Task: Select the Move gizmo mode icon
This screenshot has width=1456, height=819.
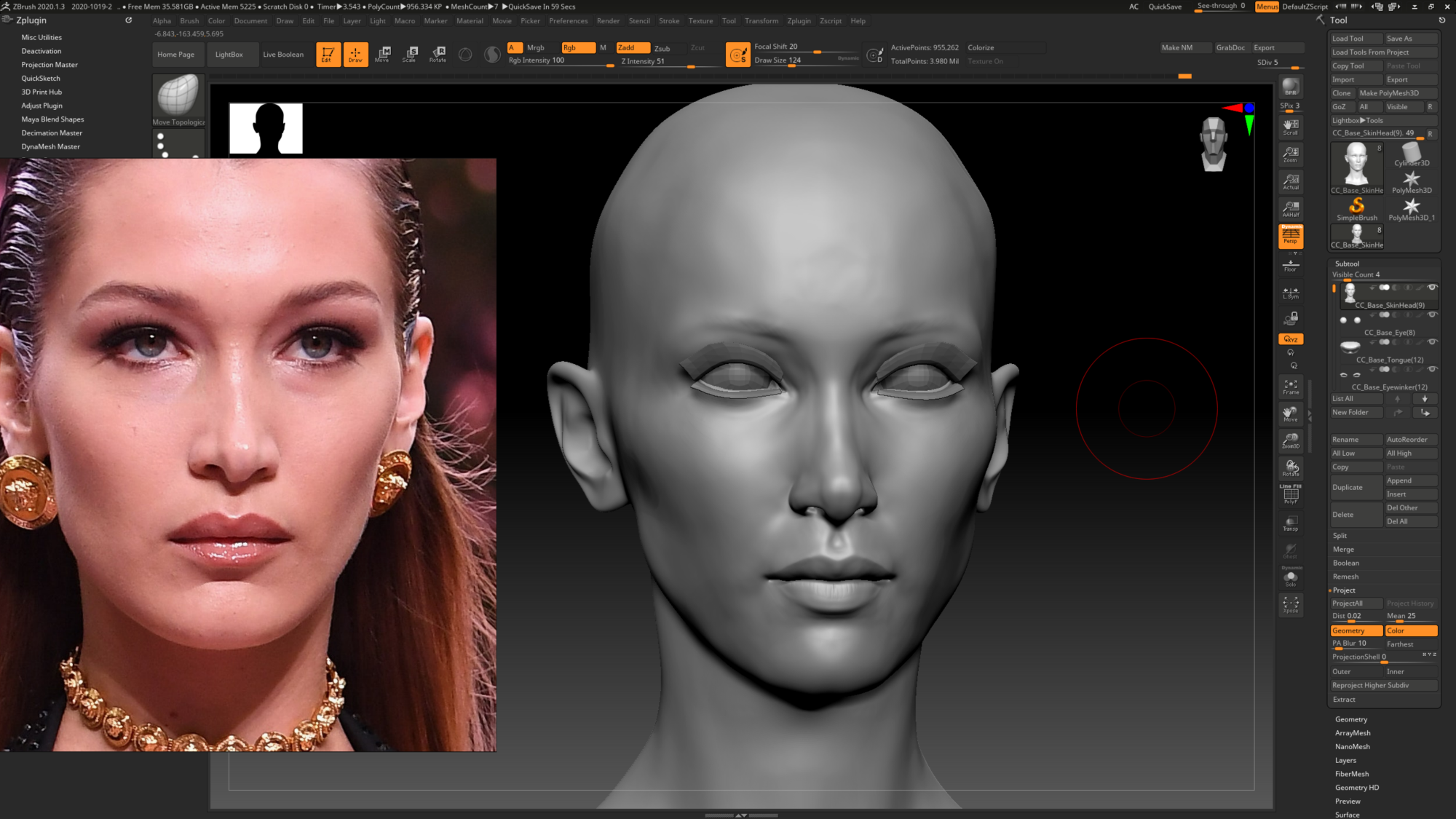Action: point(383,54)
